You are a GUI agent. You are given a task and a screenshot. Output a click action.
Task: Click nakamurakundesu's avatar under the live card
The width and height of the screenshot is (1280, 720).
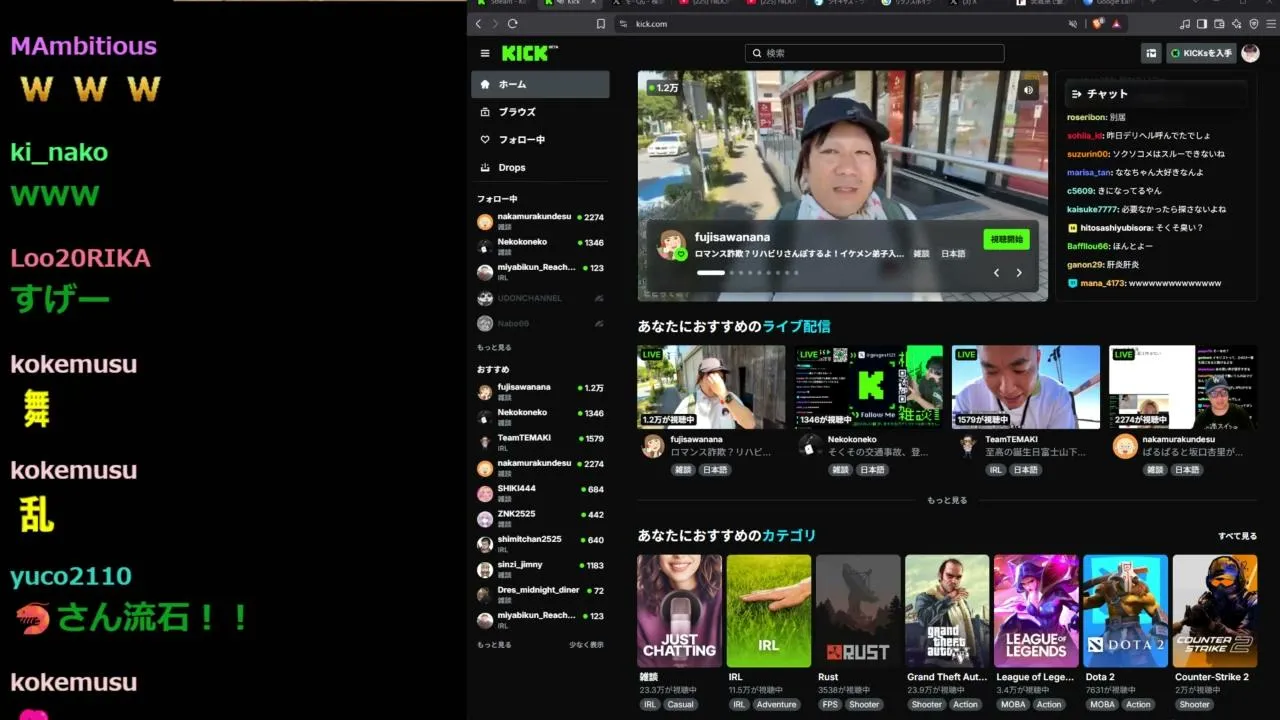(x=1125, y=446)
